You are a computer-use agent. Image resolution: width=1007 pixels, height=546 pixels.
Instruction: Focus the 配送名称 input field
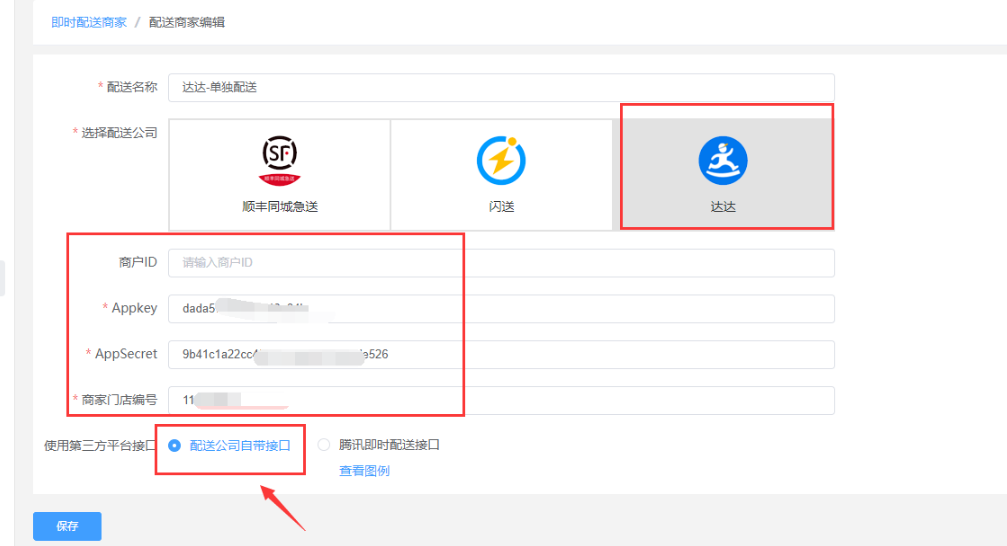click(501, 87)
